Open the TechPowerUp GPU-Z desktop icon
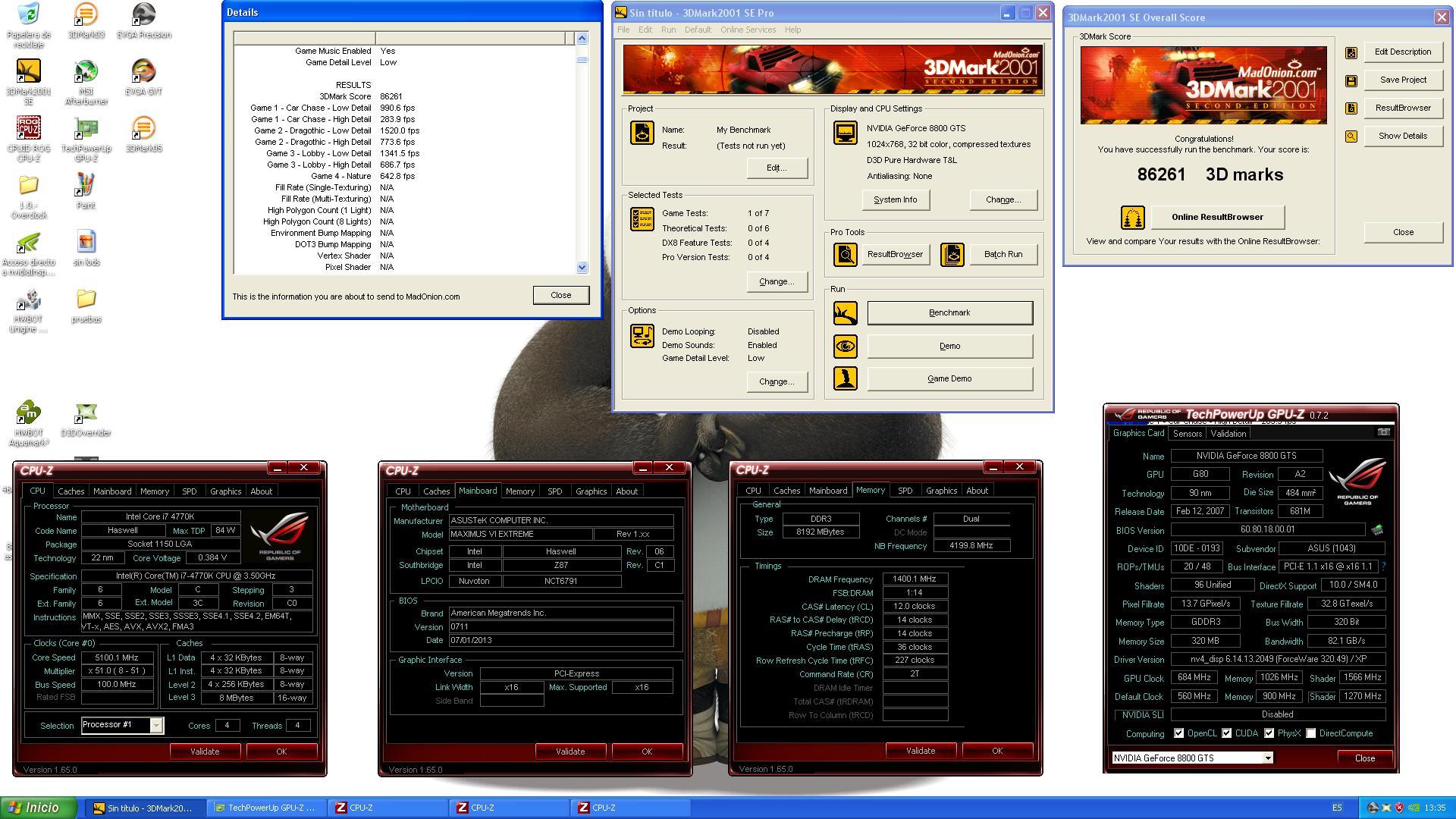The height and width of the screenshot is (819, 1456). [86, 139]
